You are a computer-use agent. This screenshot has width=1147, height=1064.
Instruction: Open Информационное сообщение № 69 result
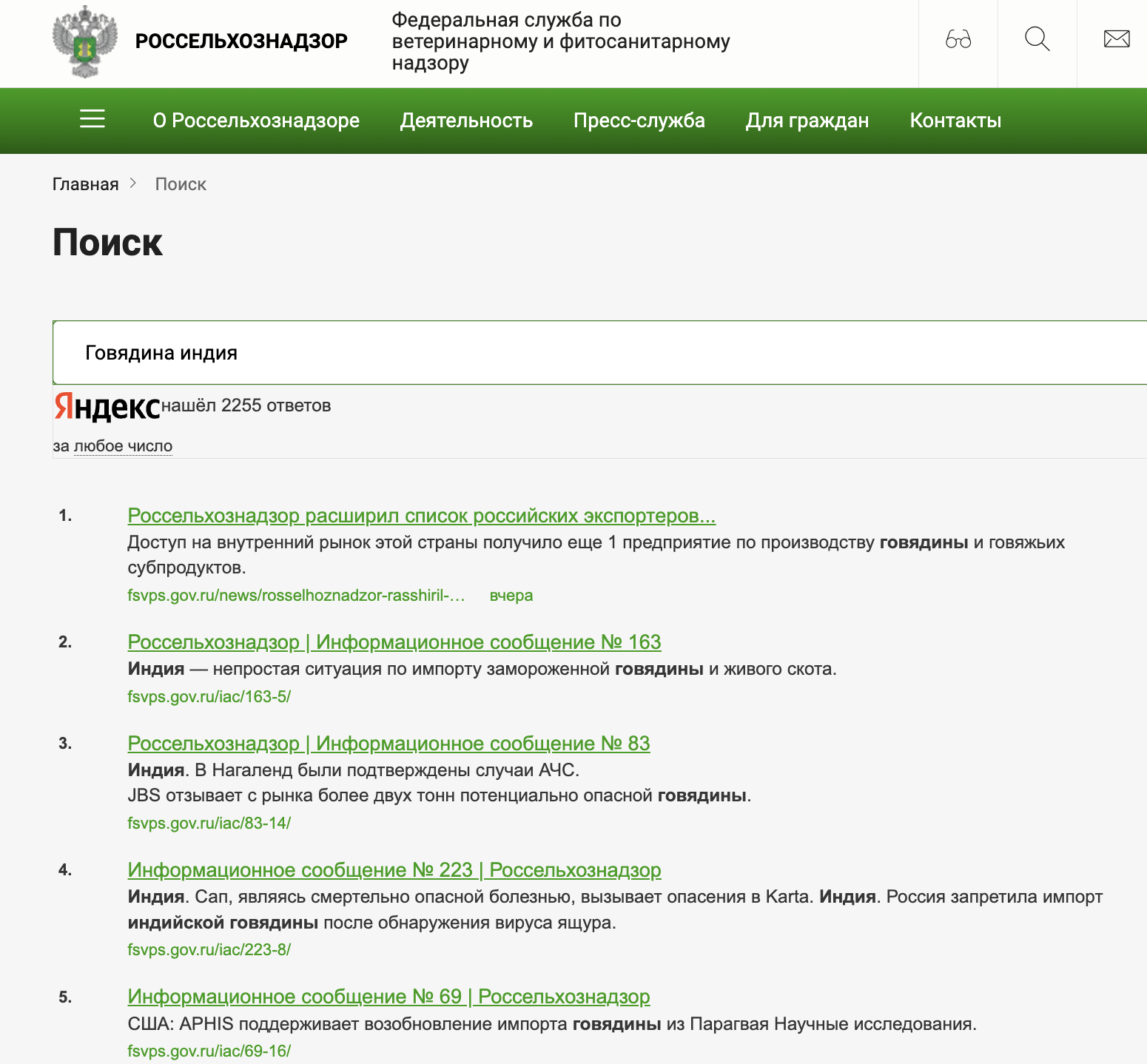(388, 997)
